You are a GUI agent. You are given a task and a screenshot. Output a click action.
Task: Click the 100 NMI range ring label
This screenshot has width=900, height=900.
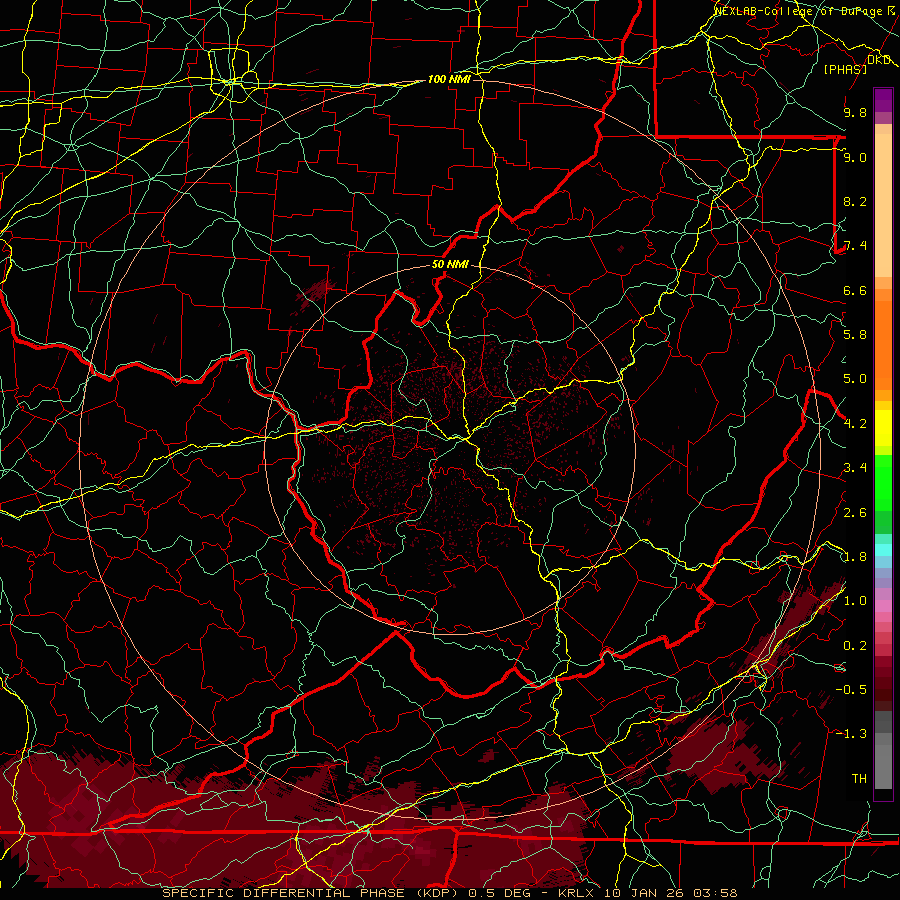449,79
